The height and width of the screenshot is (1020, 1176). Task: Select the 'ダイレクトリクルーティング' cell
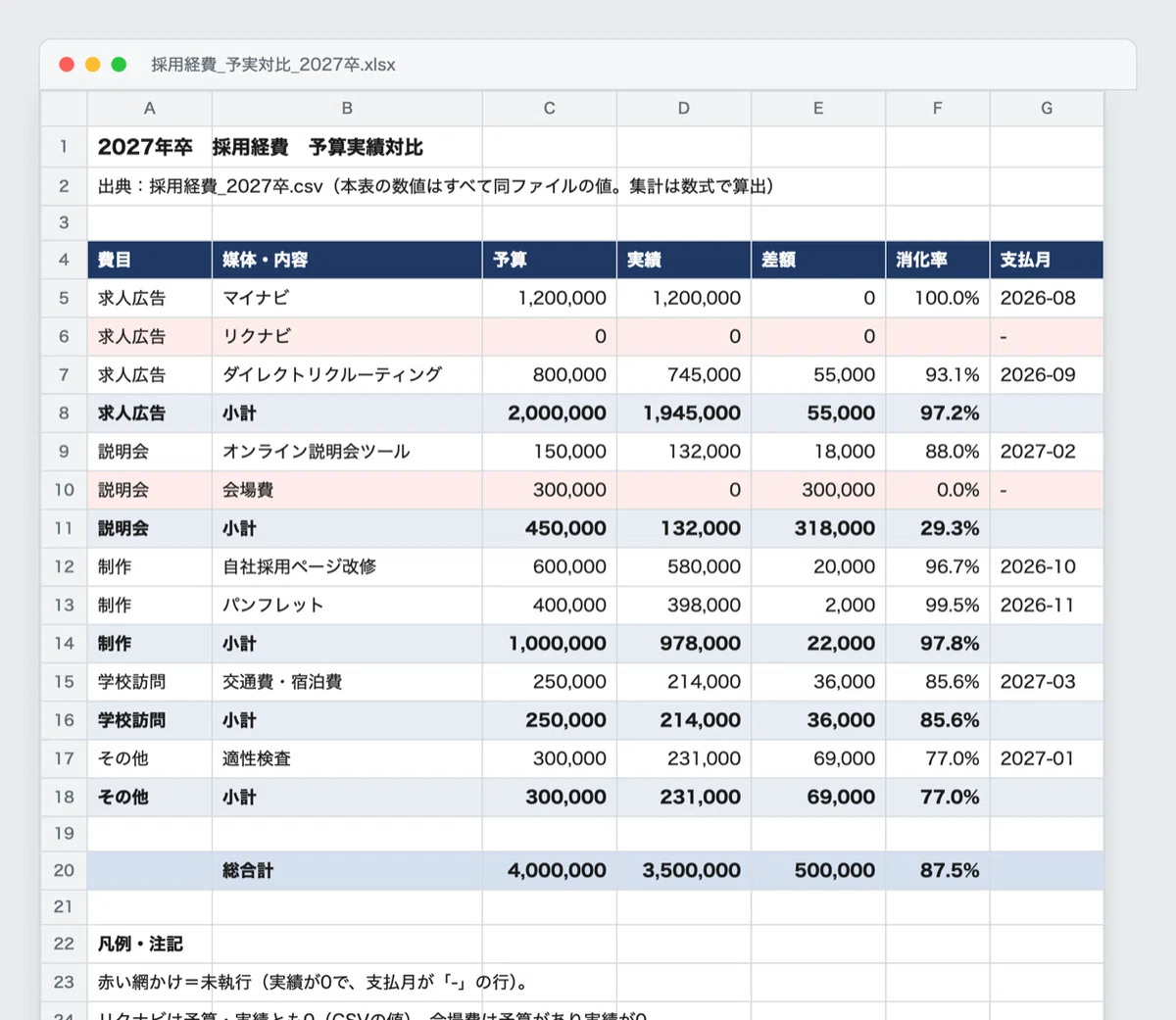[x=347, y=374]
